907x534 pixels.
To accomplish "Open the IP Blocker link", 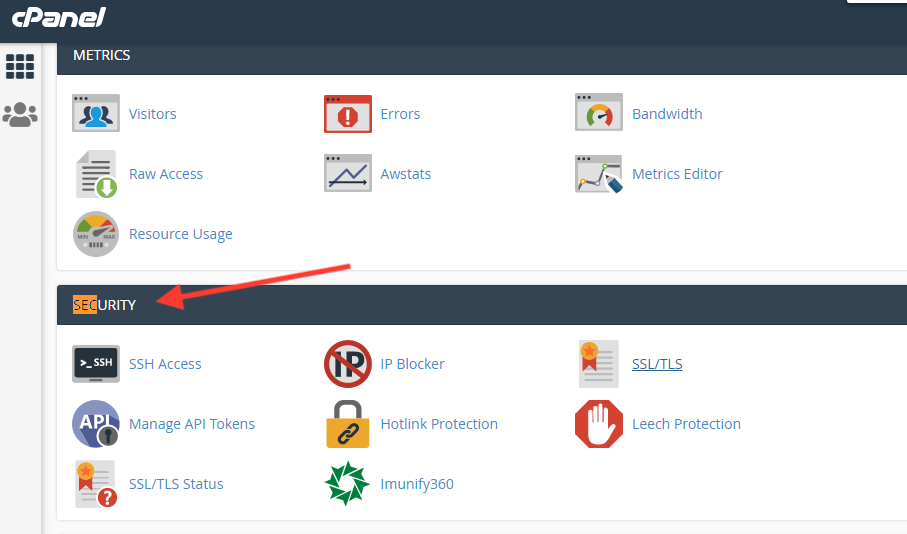I will (x=412, y=364).
